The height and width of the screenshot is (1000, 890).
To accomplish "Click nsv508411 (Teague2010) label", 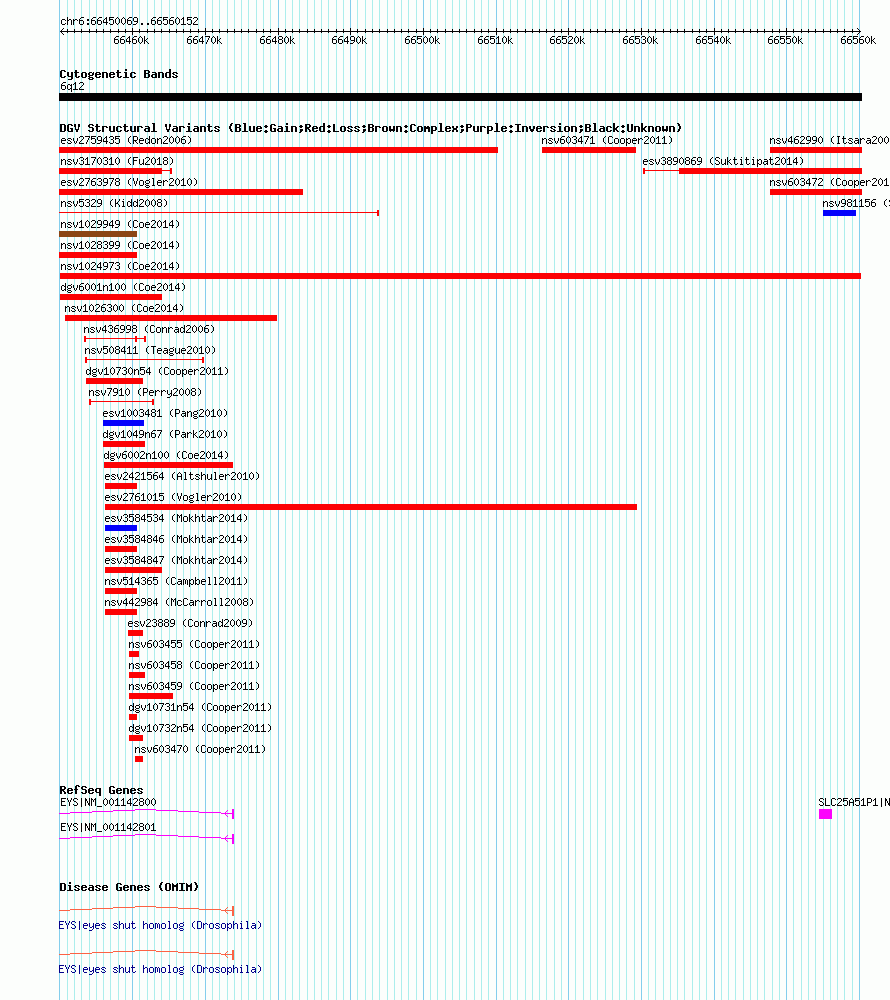I will [x=150, y=350].
